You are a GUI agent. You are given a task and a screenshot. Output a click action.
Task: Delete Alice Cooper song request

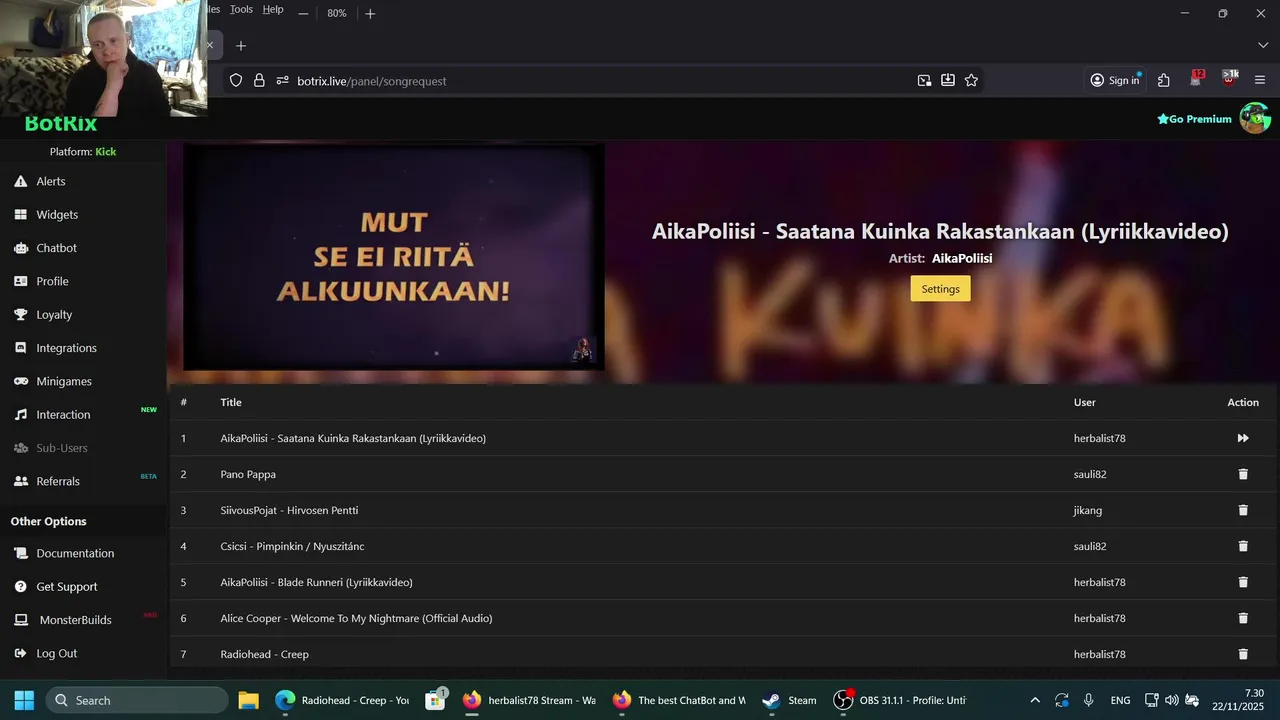point(1243,618)
